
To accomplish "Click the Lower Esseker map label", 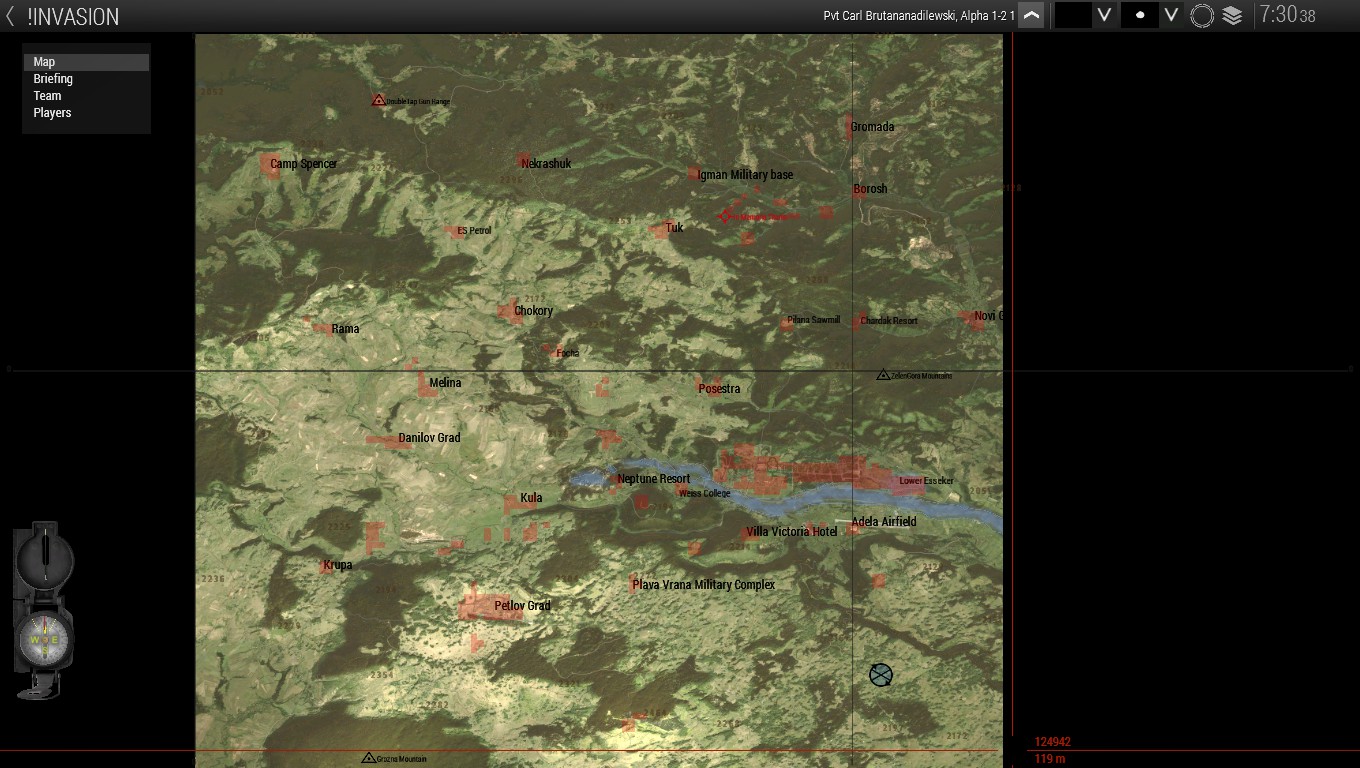I will [x=926, y=481].
